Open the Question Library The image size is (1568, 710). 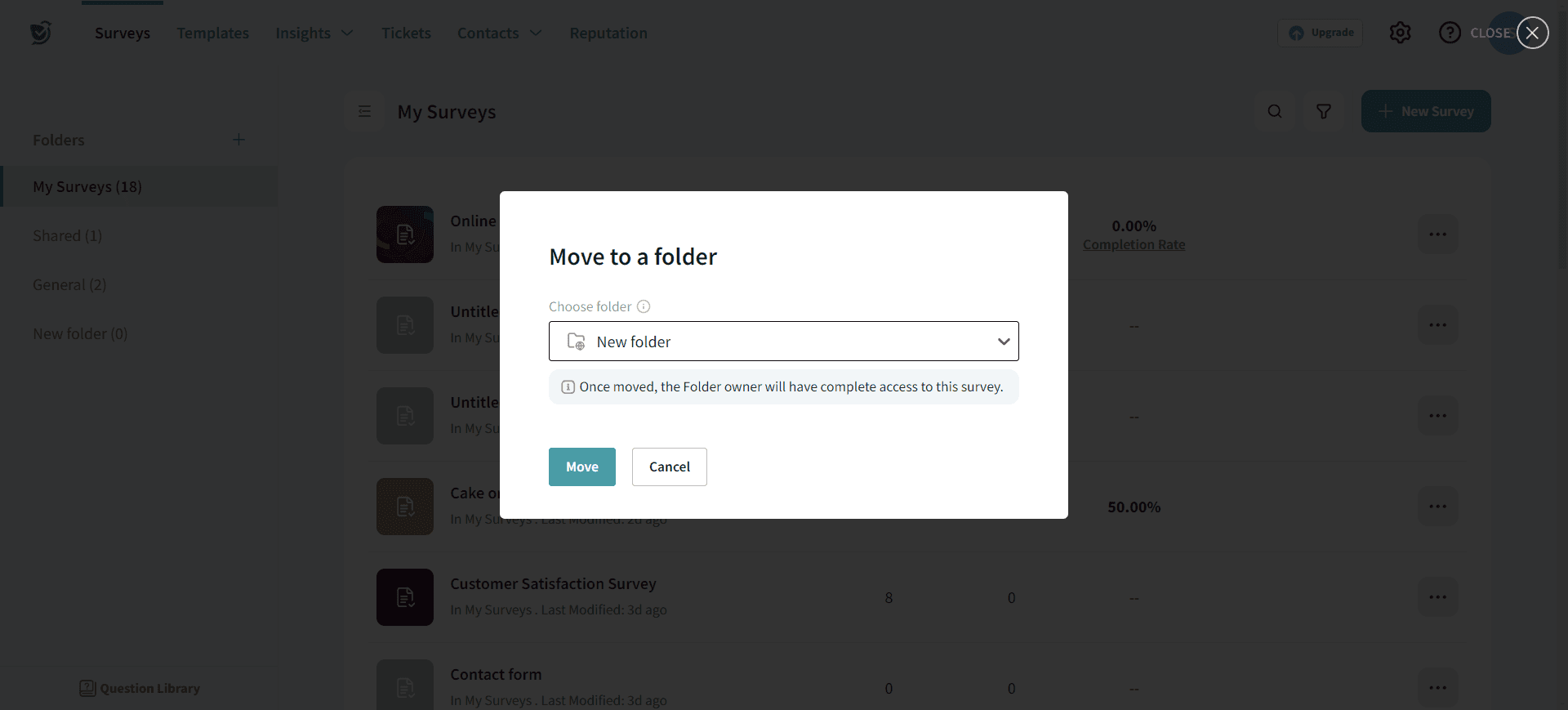pos(140,688)
